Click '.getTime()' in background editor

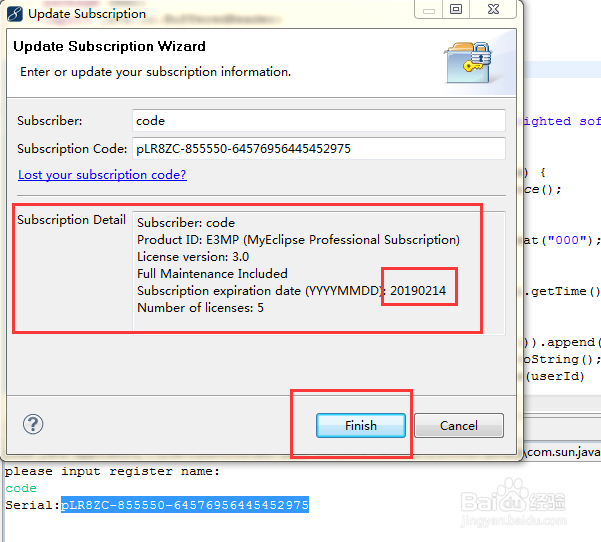(562, 291)
